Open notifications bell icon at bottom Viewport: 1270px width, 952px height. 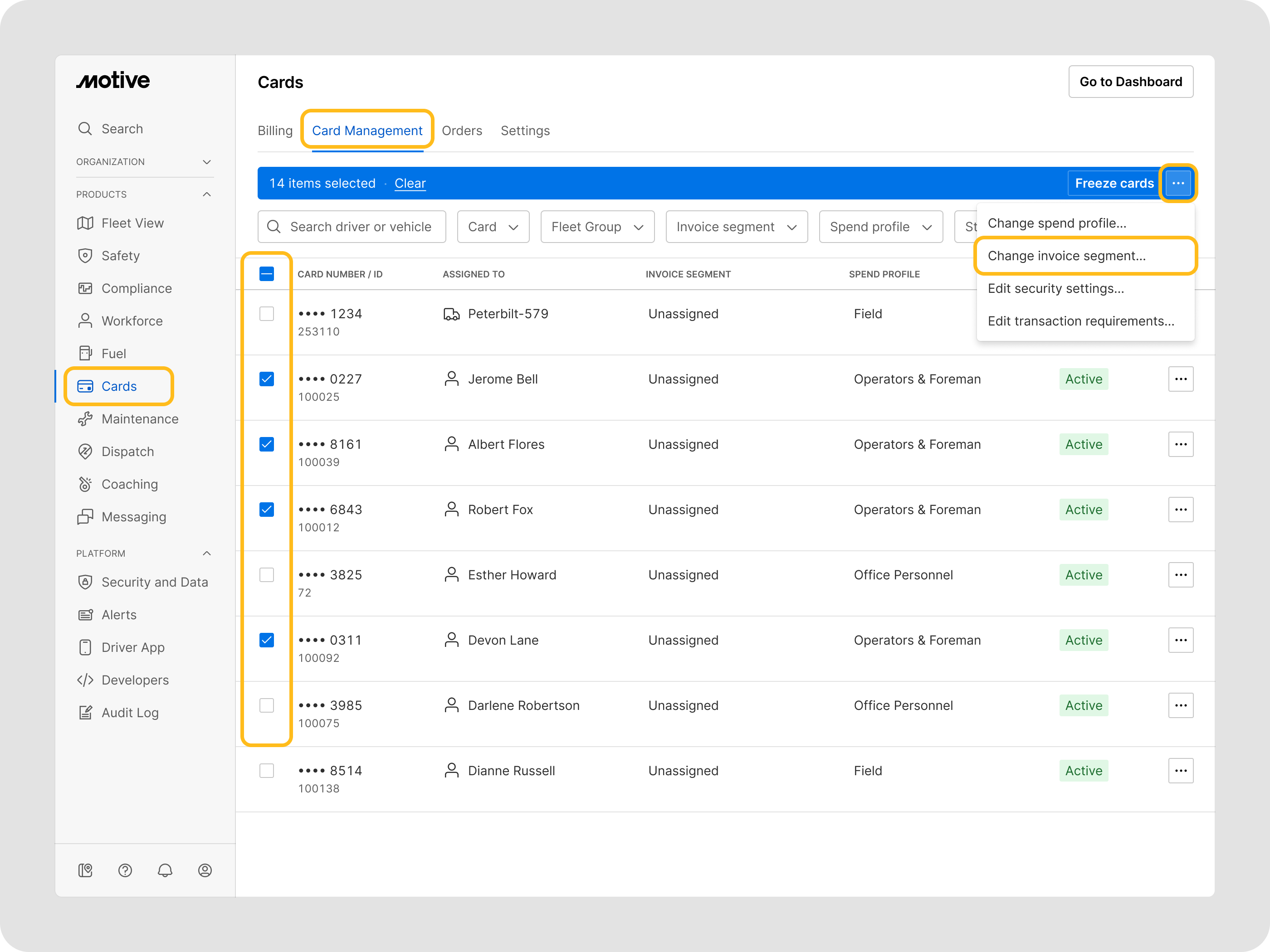[165, 870]
